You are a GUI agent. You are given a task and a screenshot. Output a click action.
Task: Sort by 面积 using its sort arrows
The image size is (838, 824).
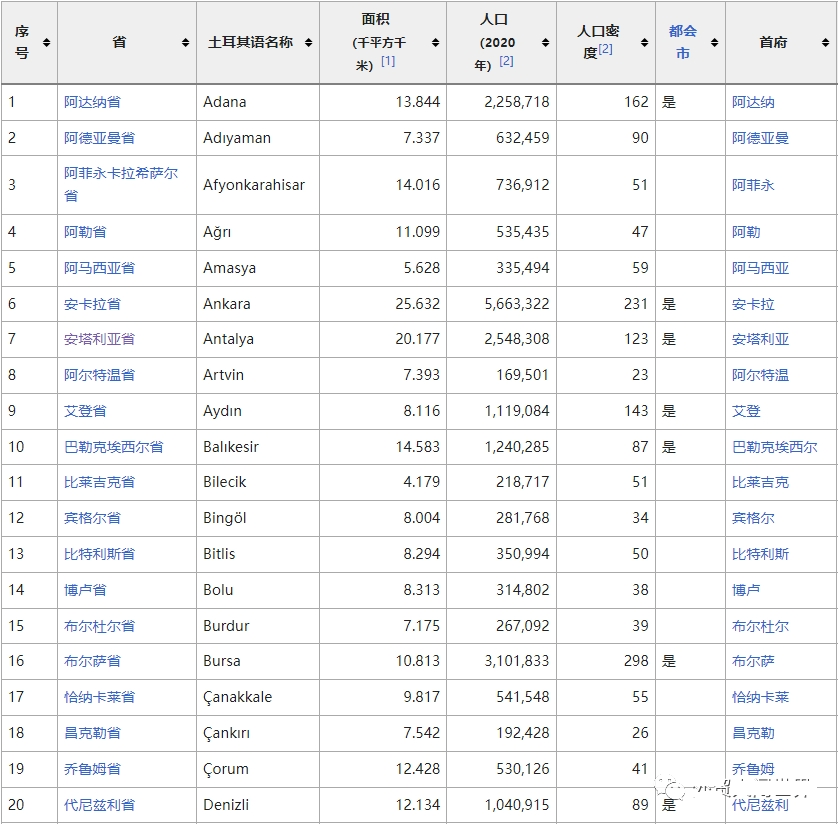click(435, 43)
